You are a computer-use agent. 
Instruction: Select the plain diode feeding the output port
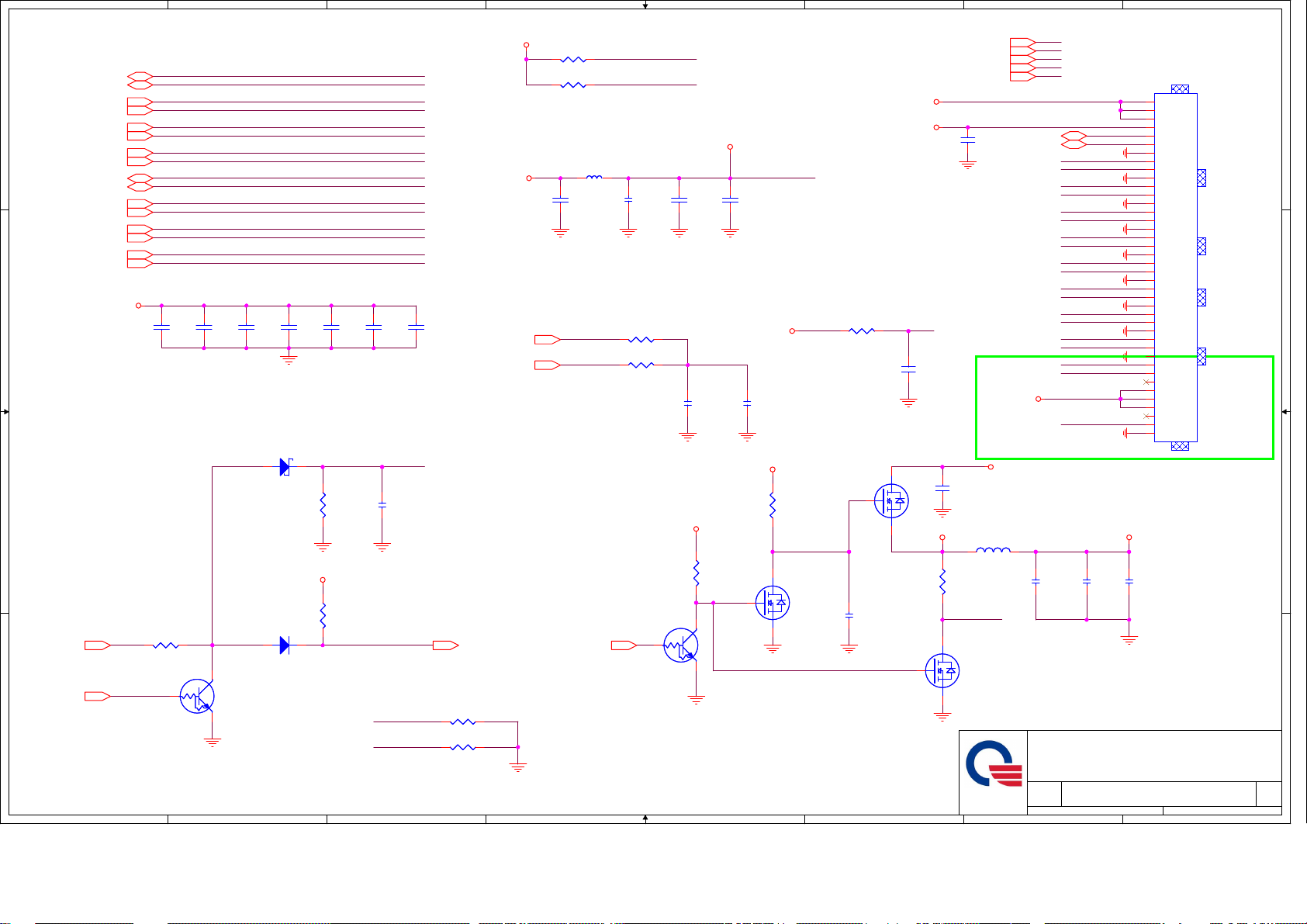pos(285,645)
